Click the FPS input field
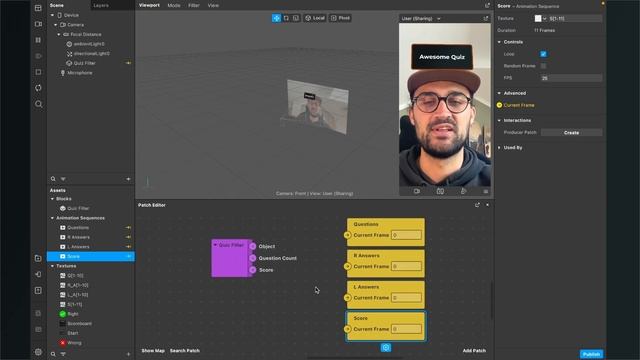This screenshot has height=360, width=640. coord(571,78)
